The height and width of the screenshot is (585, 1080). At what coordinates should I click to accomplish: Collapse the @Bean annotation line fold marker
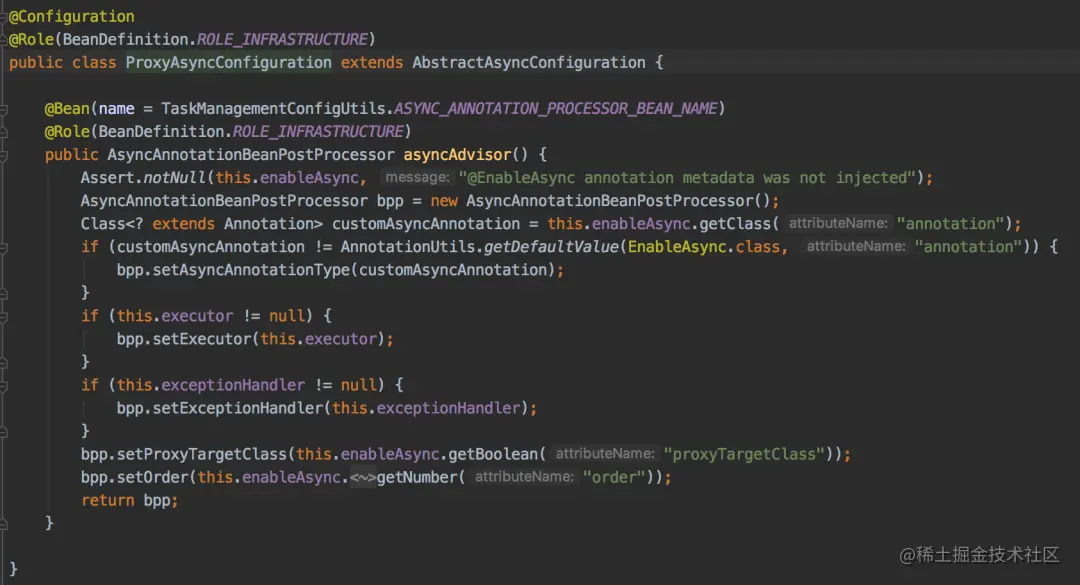[3, 110]
